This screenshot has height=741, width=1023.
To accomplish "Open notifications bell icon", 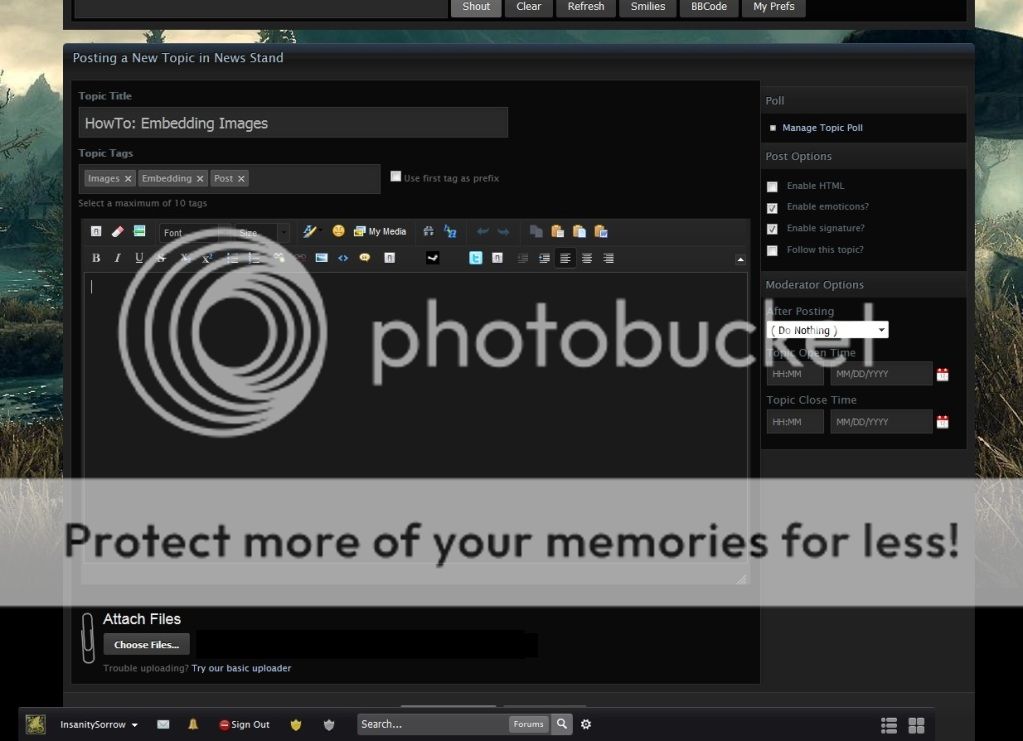I will [x=193, y=724].
